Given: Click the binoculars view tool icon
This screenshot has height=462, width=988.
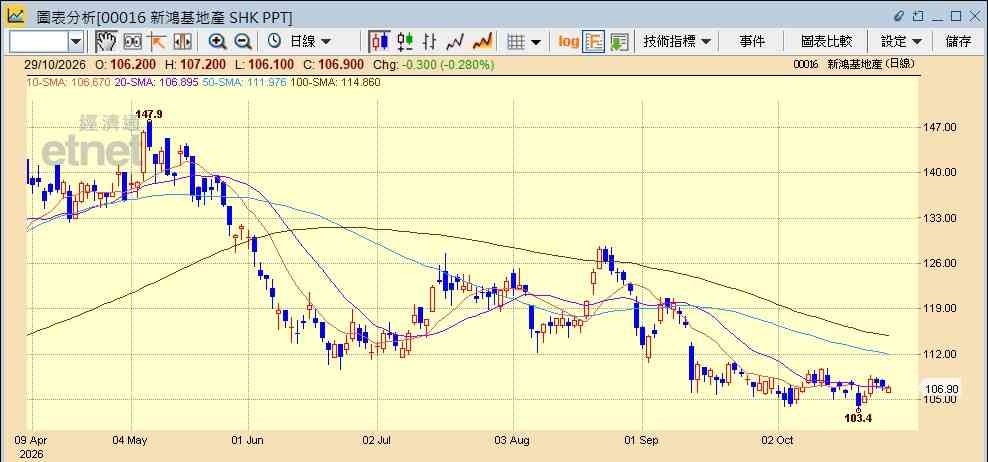Looking at the screenshot, I should [x=132, y=42].
